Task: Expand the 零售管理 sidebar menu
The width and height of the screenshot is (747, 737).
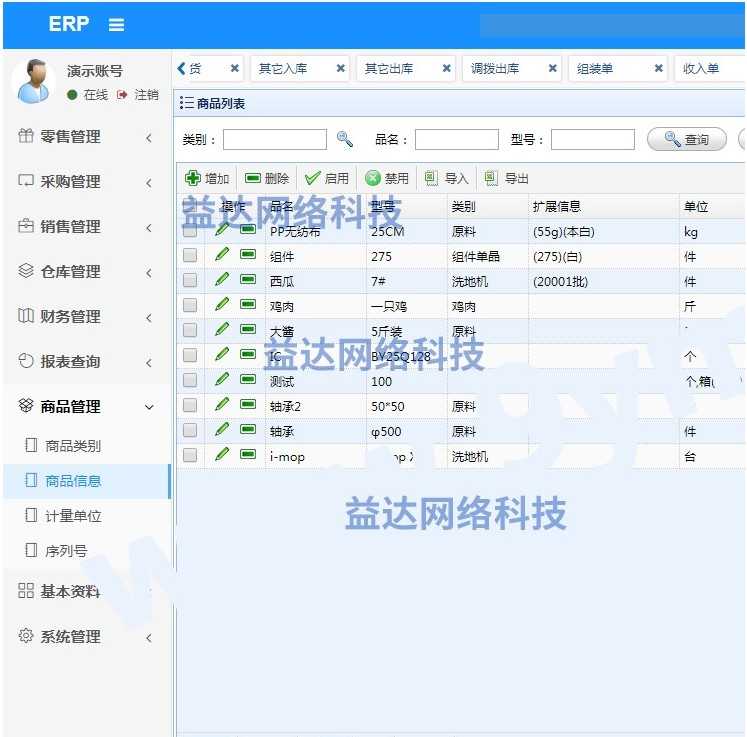Action: (x=86, y=137)
